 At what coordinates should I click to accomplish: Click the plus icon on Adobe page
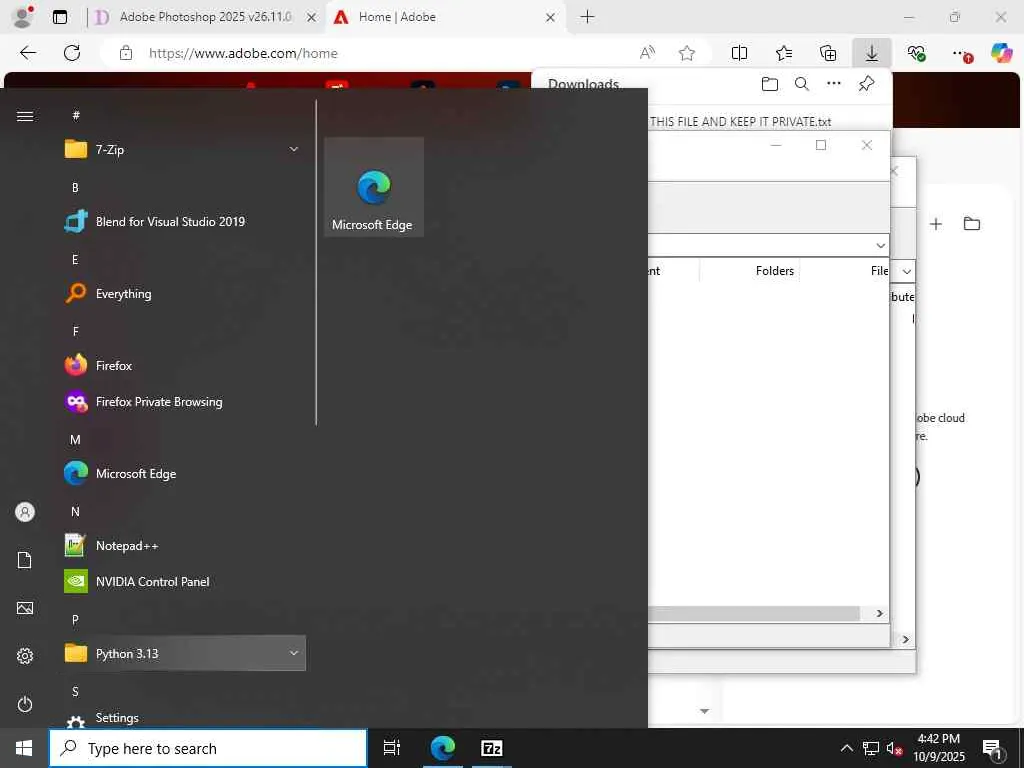(x=936, y=224)
